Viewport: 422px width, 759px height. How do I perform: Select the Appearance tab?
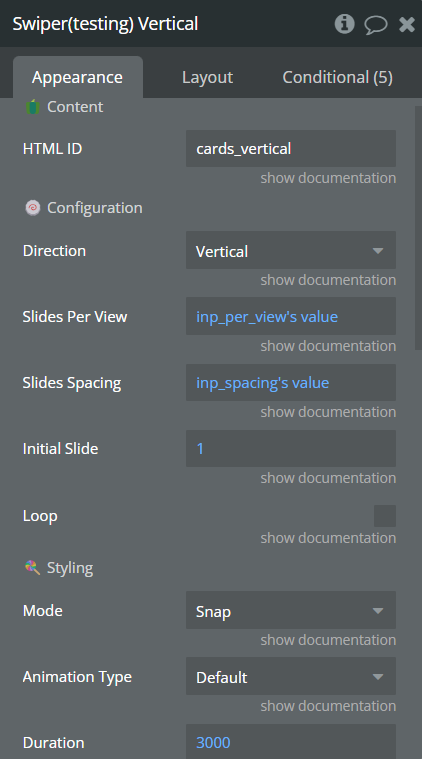pyautogui.click(x=77, y=77)
